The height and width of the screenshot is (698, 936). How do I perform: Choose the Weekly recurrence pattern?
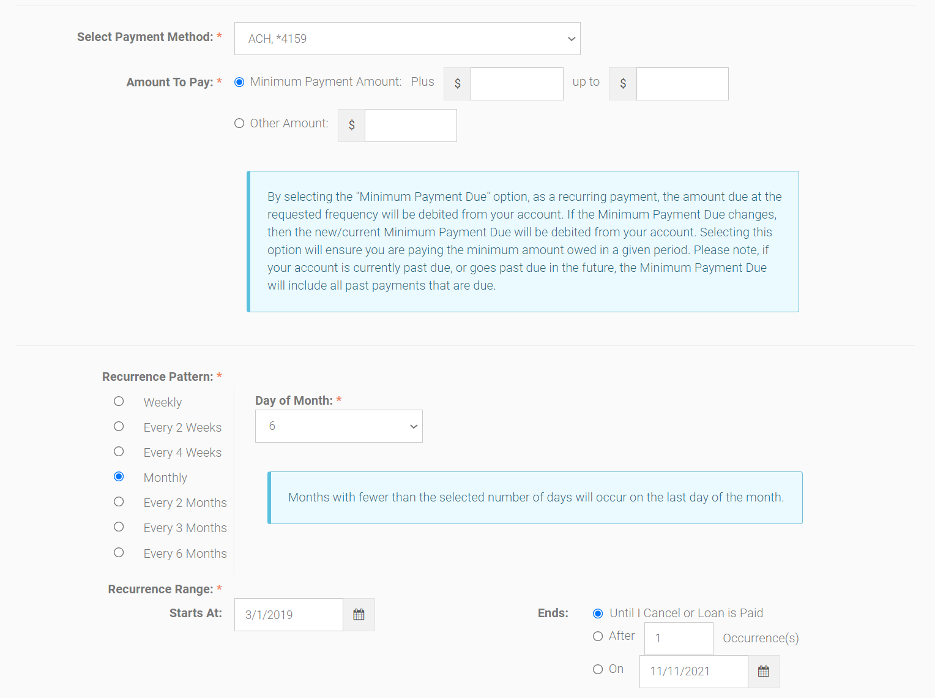(x=119, y=402)
